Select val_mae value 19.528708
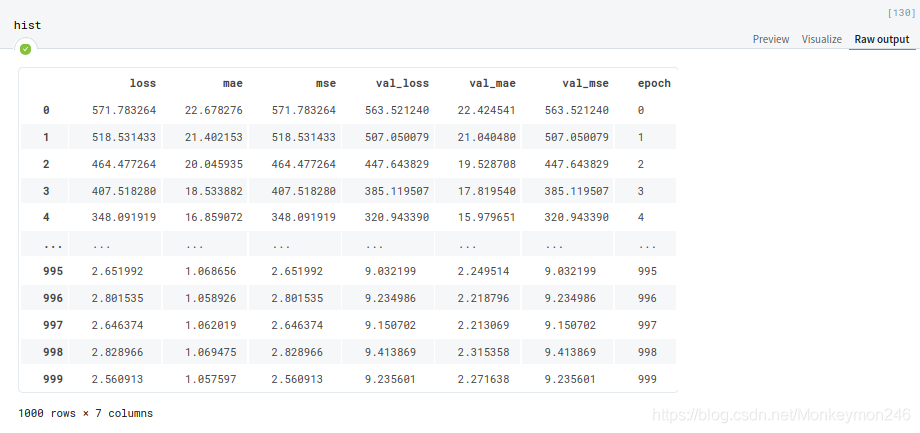This screenshot has width=920, height=433. 486,164
